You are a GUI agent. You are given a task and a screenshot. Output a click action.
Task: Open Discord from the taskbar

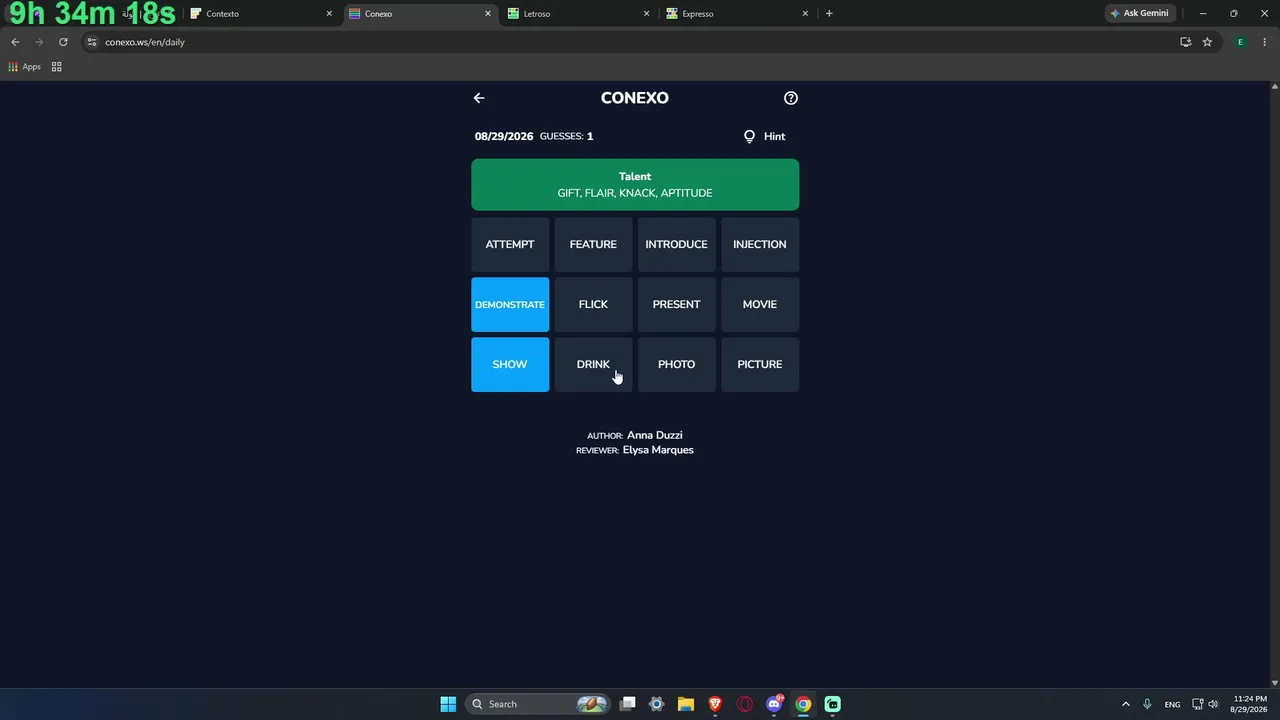click(x=774, y=704)
